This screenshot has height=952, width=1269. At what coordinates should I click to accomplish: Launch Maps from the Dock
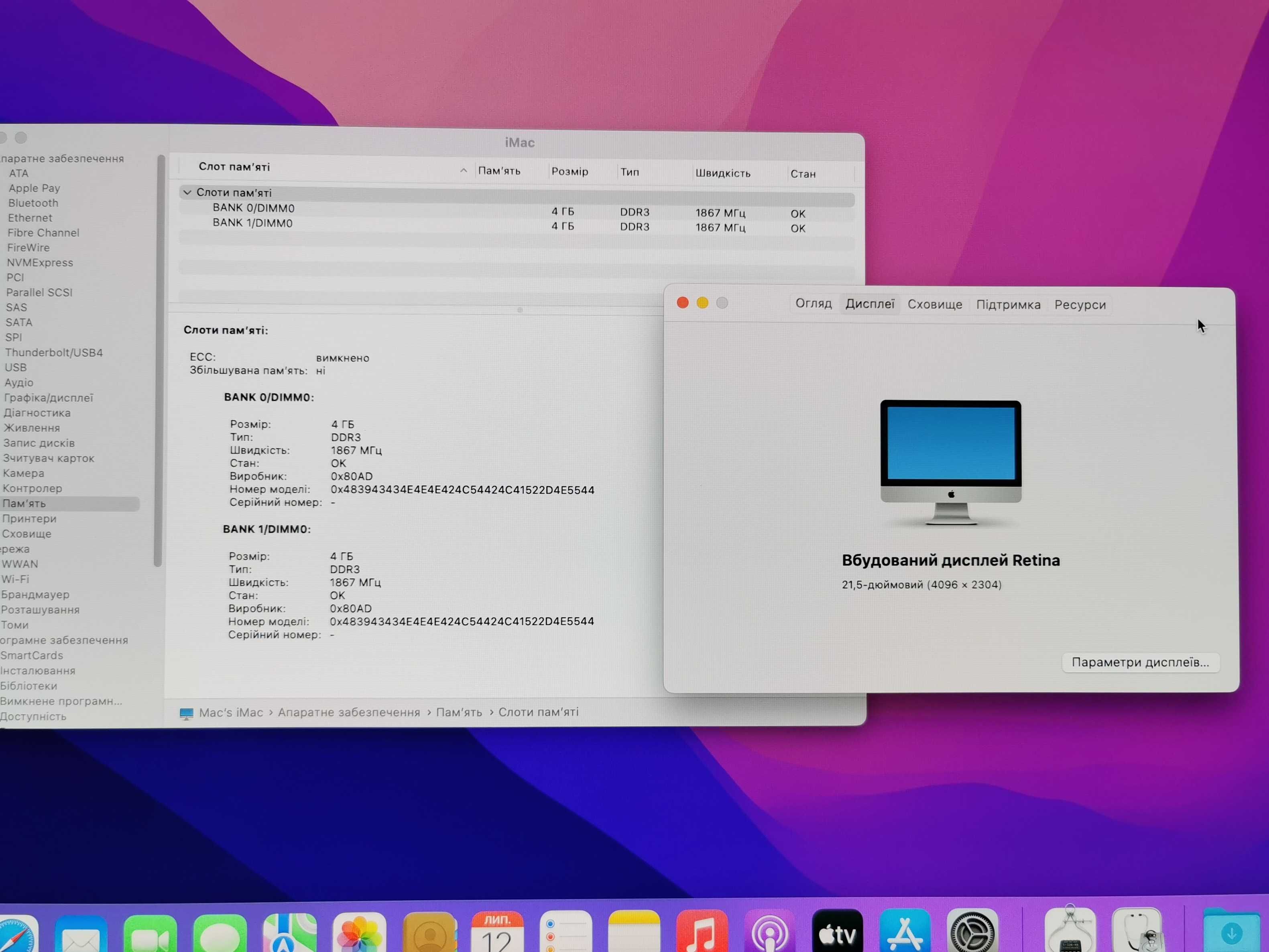pos(290,933)
